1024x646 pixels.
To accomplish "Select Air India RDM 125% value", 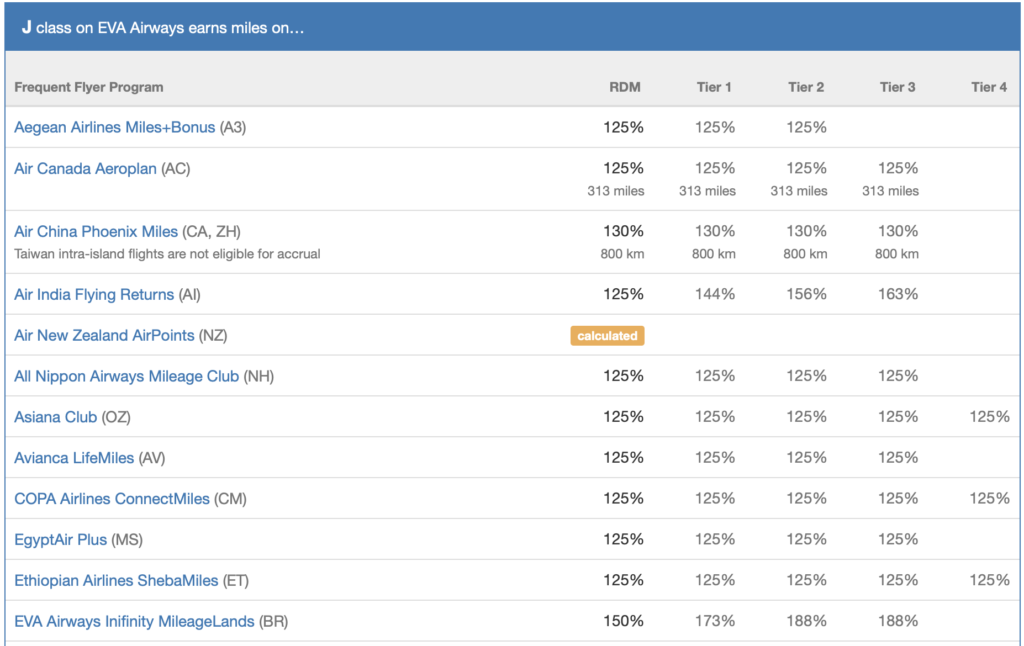I will click(623, 295).
